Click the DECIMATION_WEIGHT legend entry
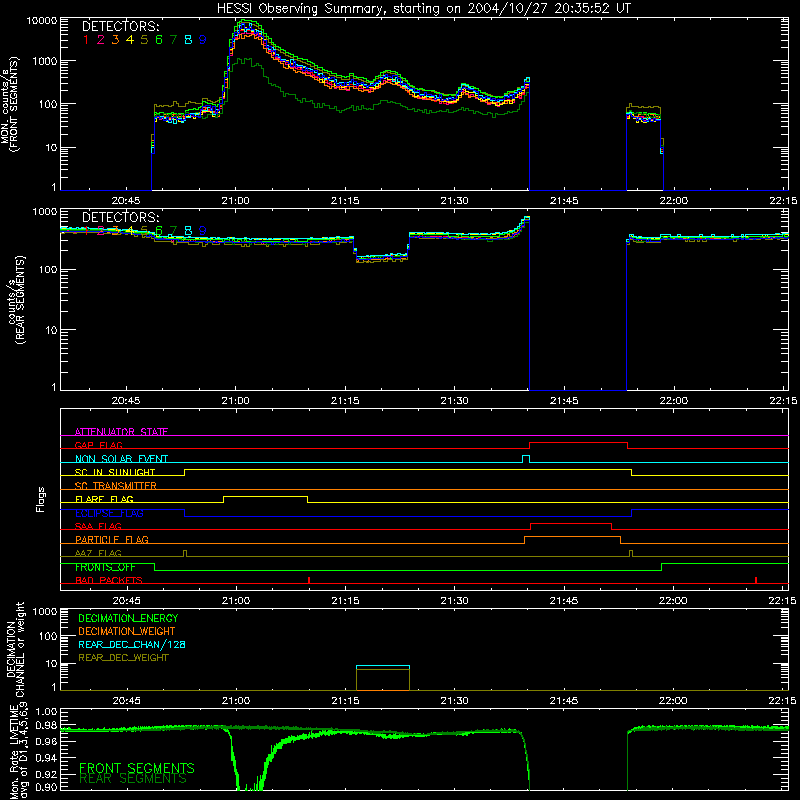Image resolution: width=800 pixels, height=800 pixels. [x=127, y=631]
